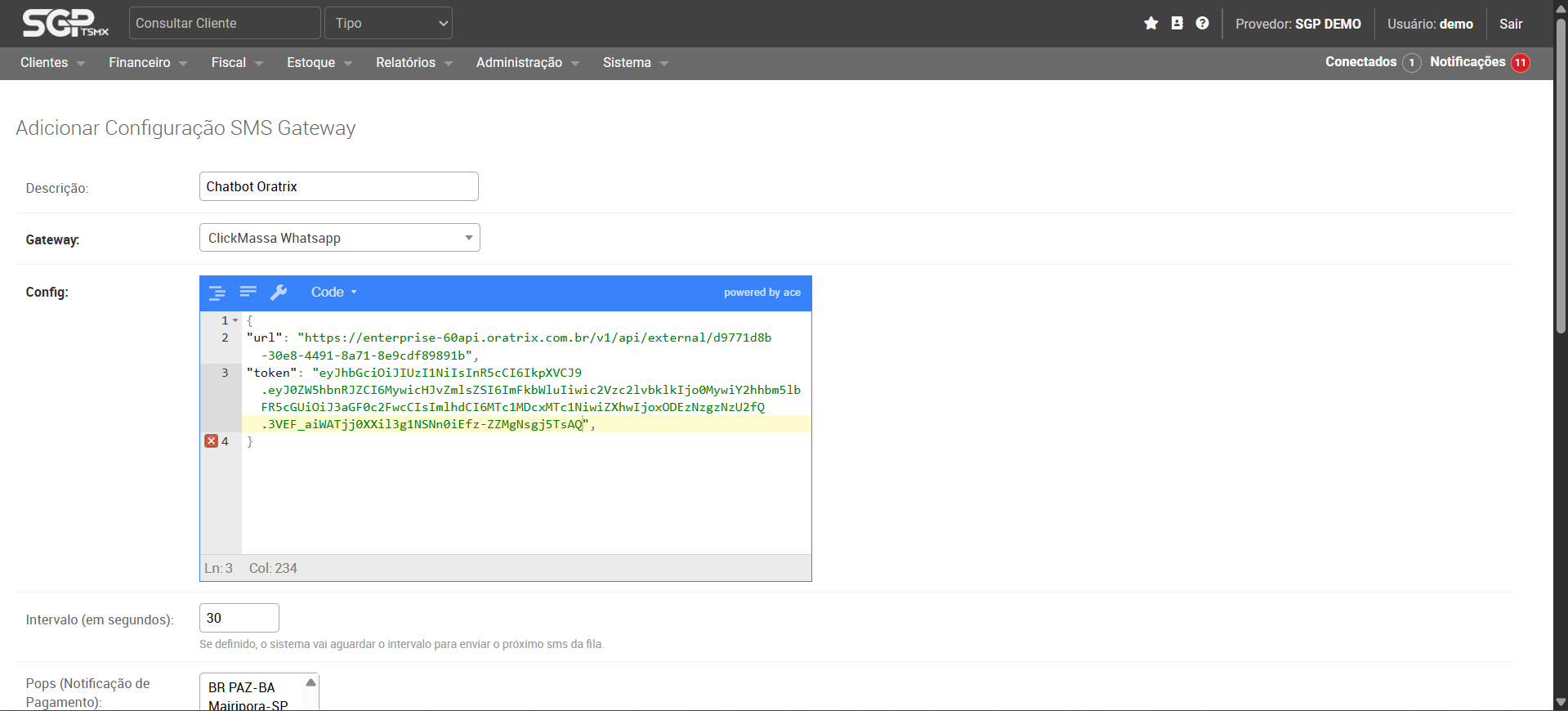The image size is (1568, 711).
Task: Select BR PAZ-BA in the Pops list
Action: pyautogui.click(x=242, y=687)
